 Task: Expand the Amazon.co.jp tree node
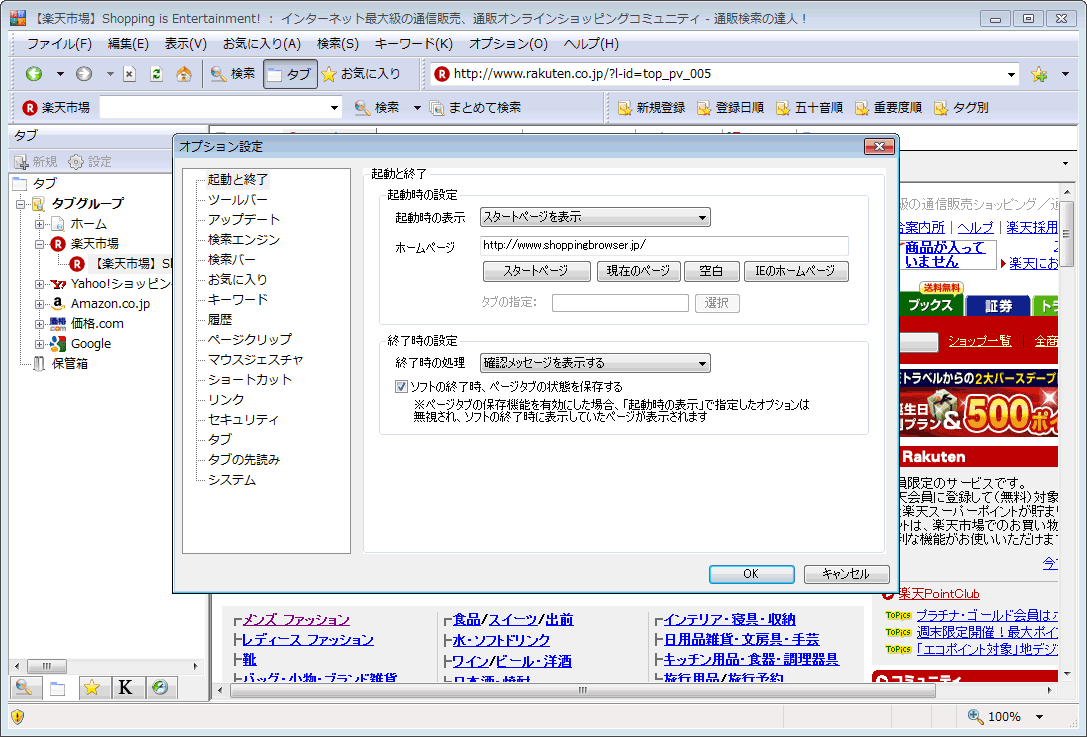click(40, 304)
